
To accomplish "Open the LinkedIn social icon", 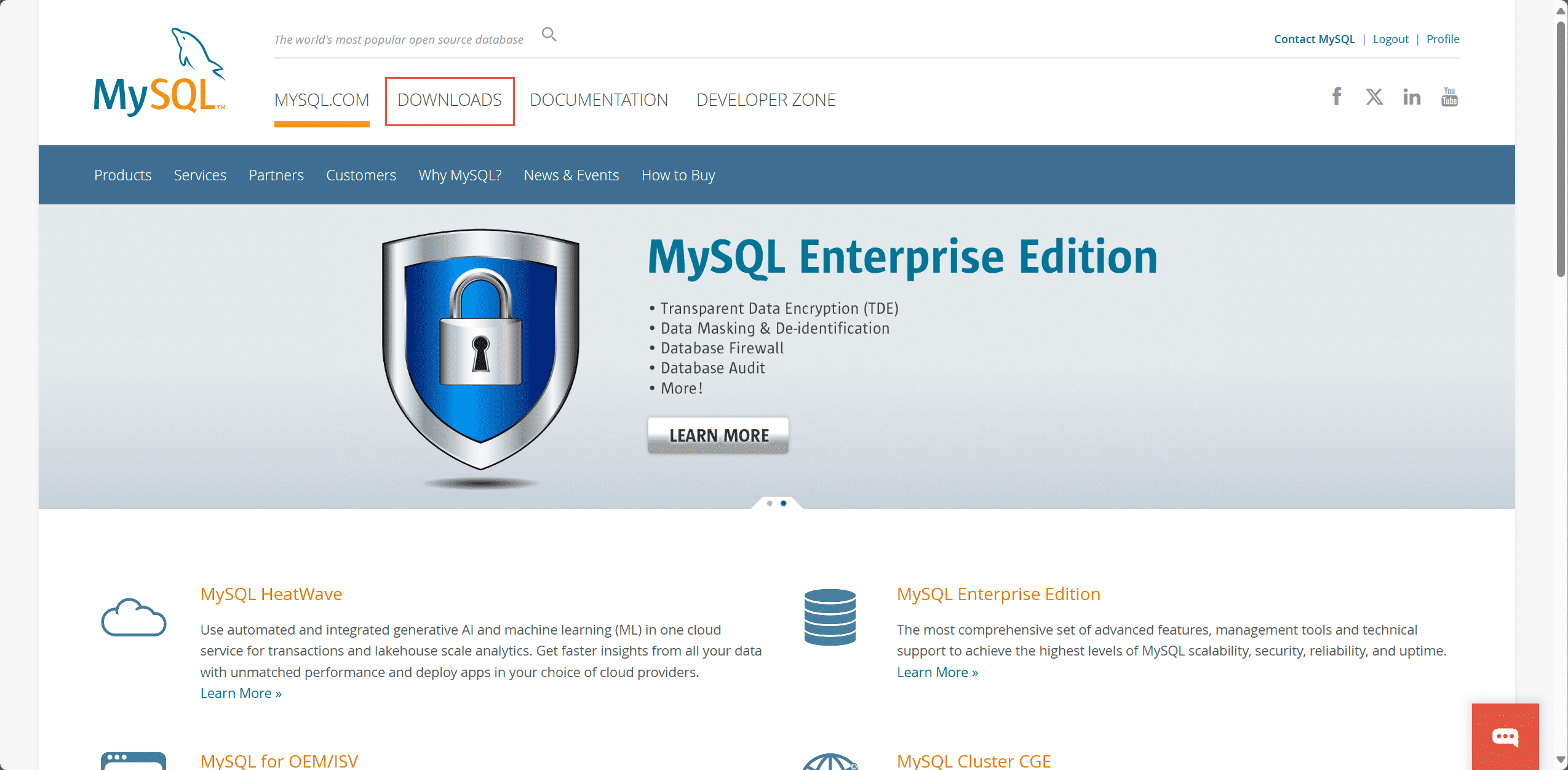I will [1412, 97].
